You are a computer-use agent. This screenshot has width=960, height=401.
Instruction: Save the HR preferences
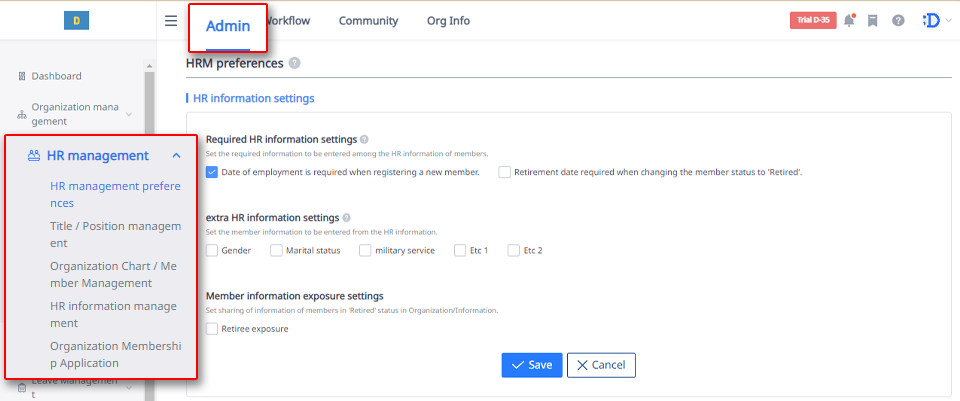point(531,365)
